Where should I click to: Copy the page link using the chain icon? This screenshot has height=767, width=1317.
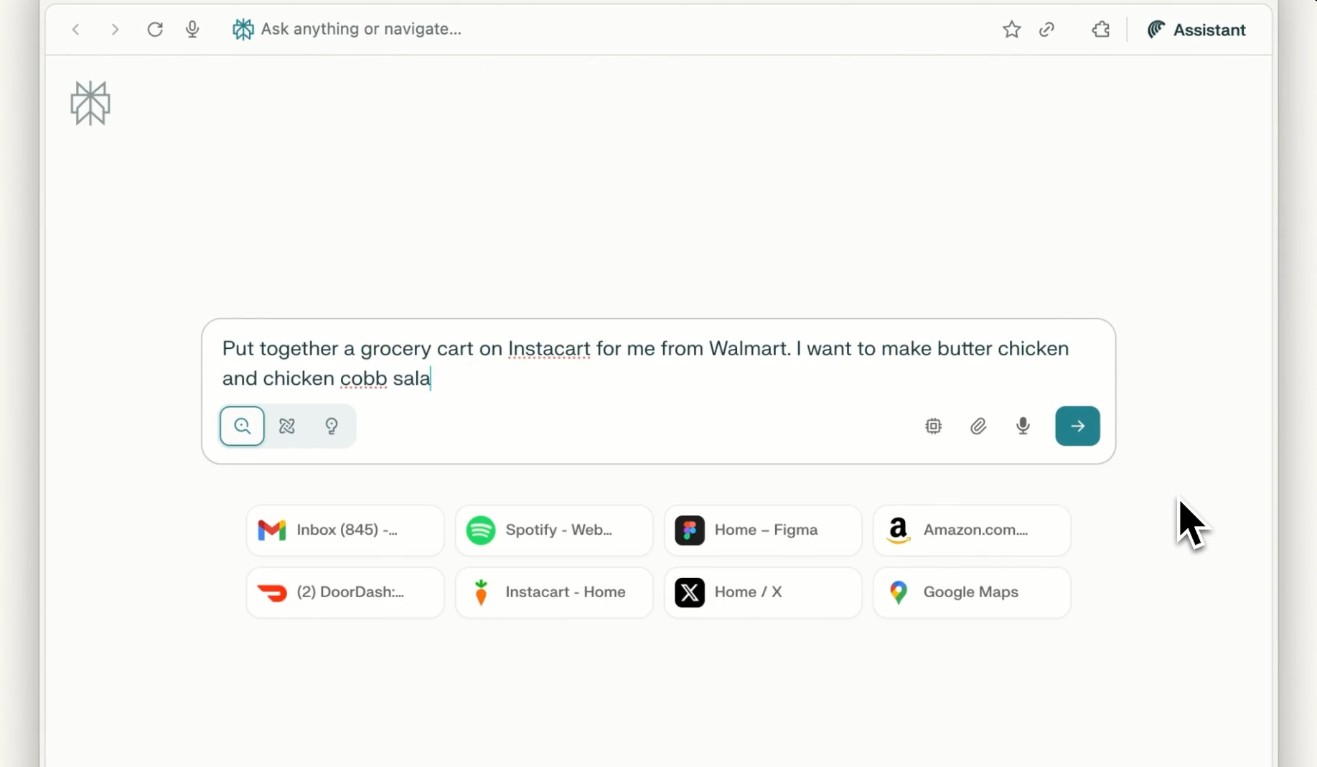pos(1047,30)
